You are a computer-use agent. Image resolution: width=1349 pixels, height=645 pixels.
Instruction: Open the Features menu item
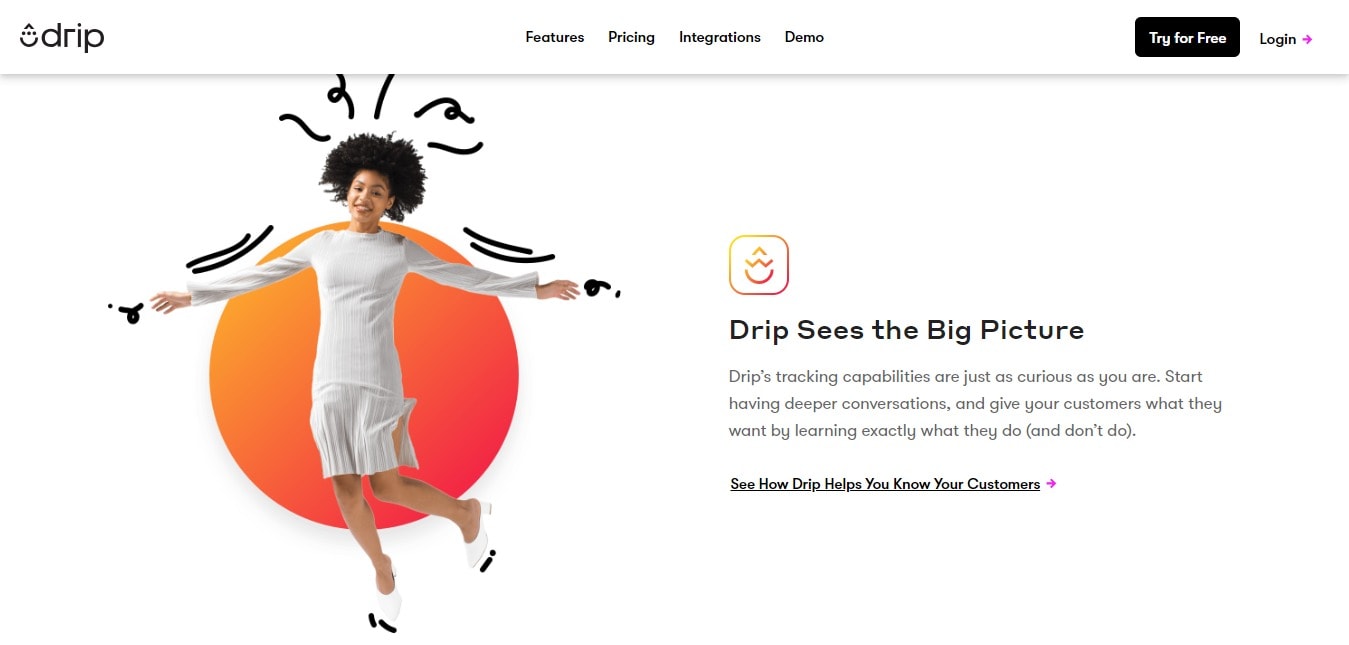coord(555,37)
